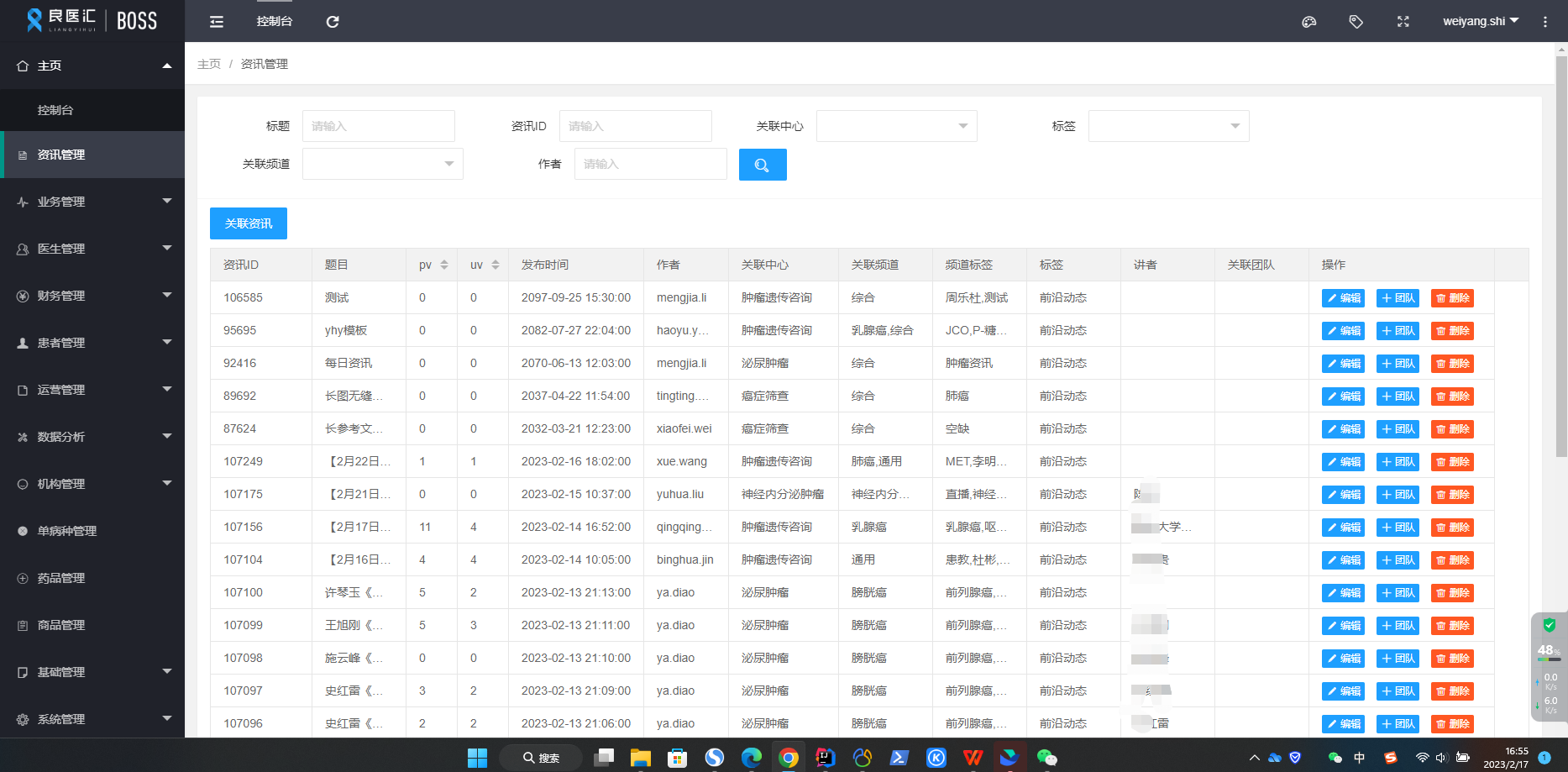Click the page vertical scrollbar
The height and width of the screenshot is (772, 1568).
tap(1561, 256)
